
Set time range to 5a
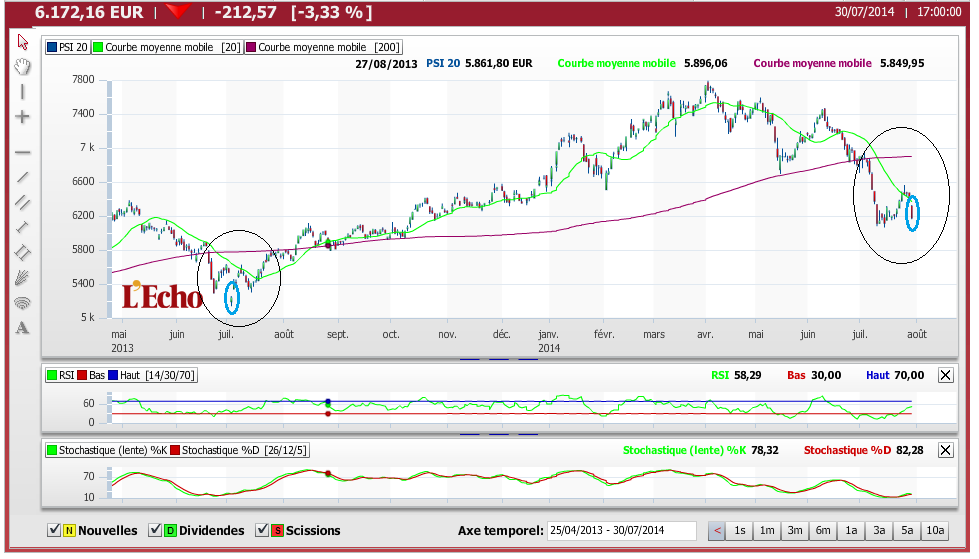tap(907, 531)
